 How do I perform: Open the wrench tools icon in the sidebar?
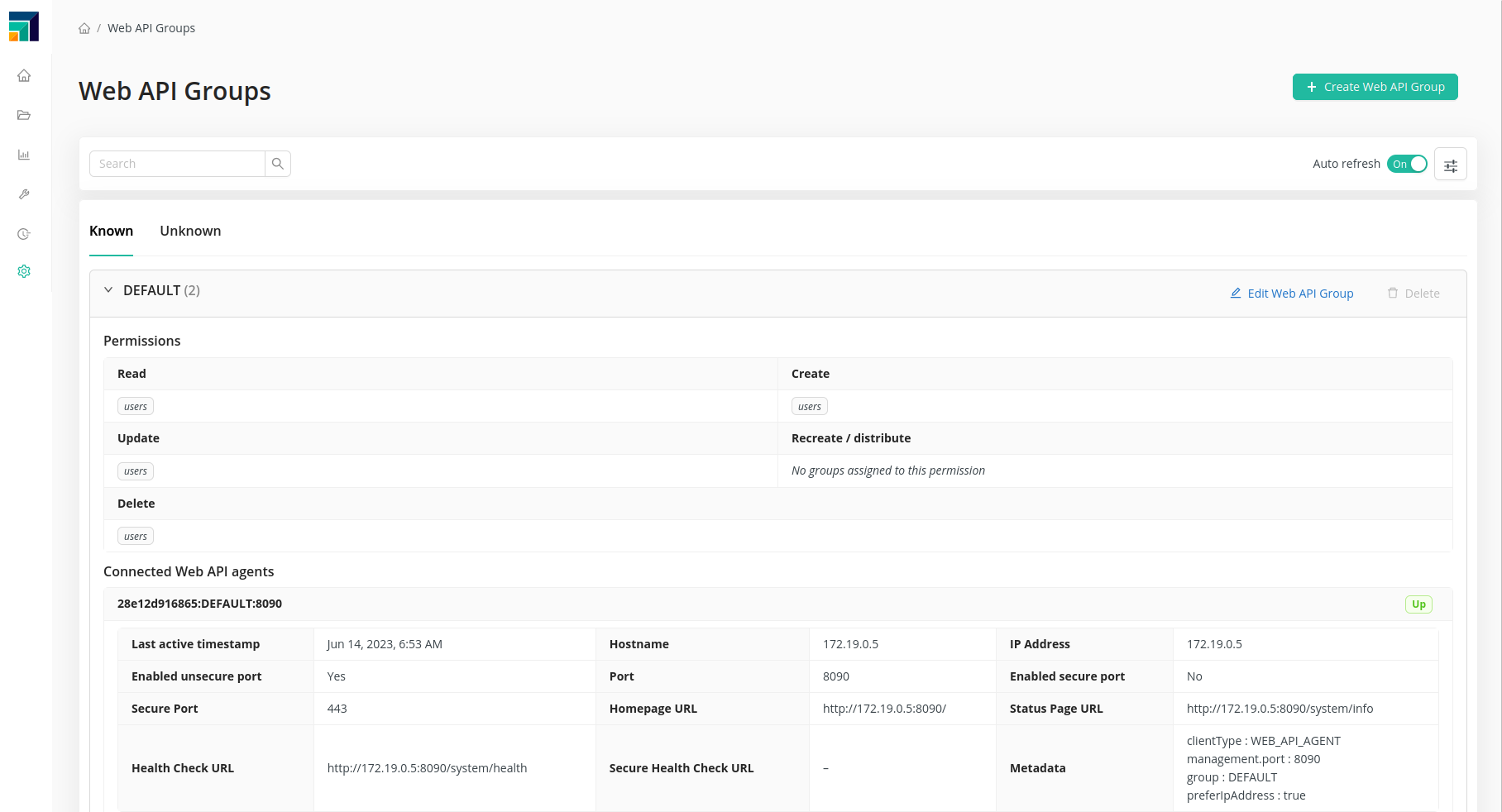(24, 194)
